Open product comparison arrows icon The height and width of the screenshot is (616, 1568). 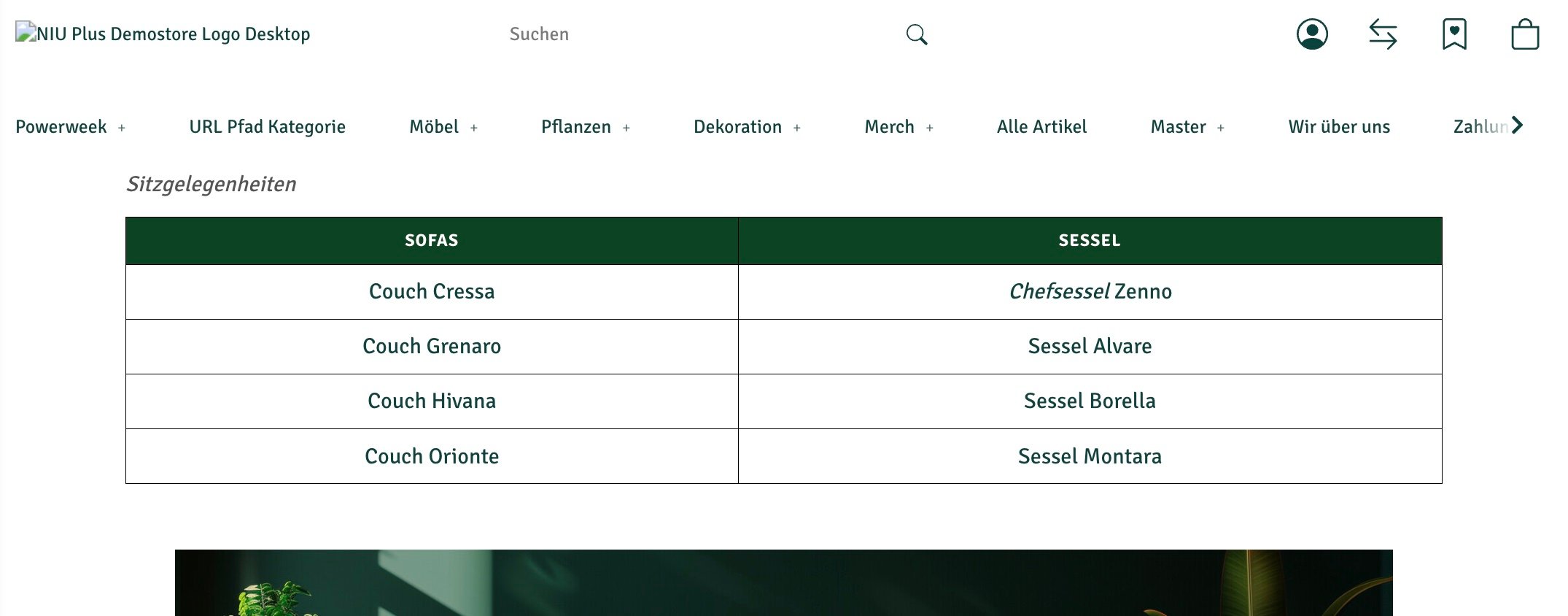(1383, 34)
